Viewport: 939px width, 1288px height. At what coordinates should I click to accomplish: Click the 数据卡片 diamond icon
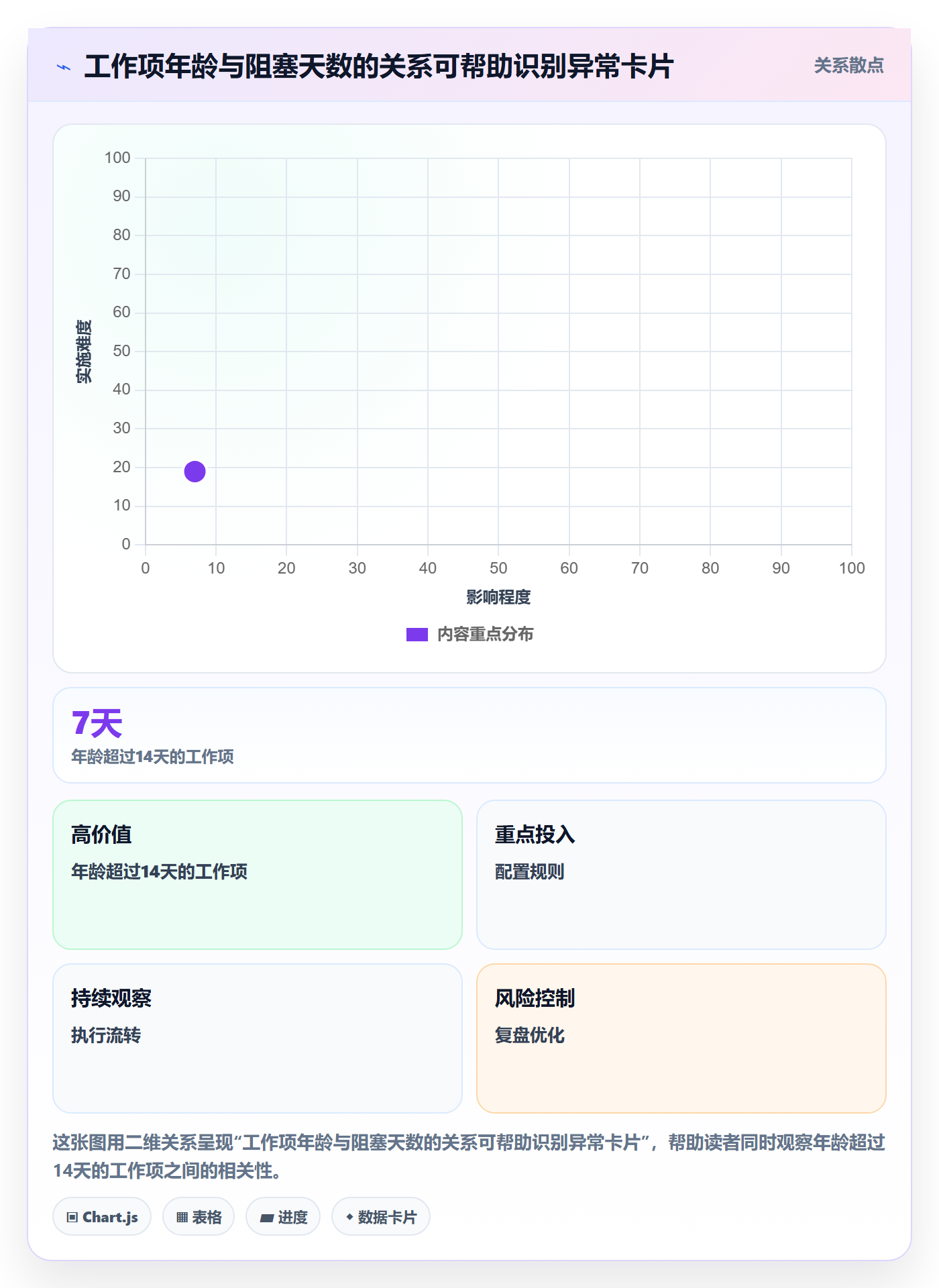tap(349, 1216)
